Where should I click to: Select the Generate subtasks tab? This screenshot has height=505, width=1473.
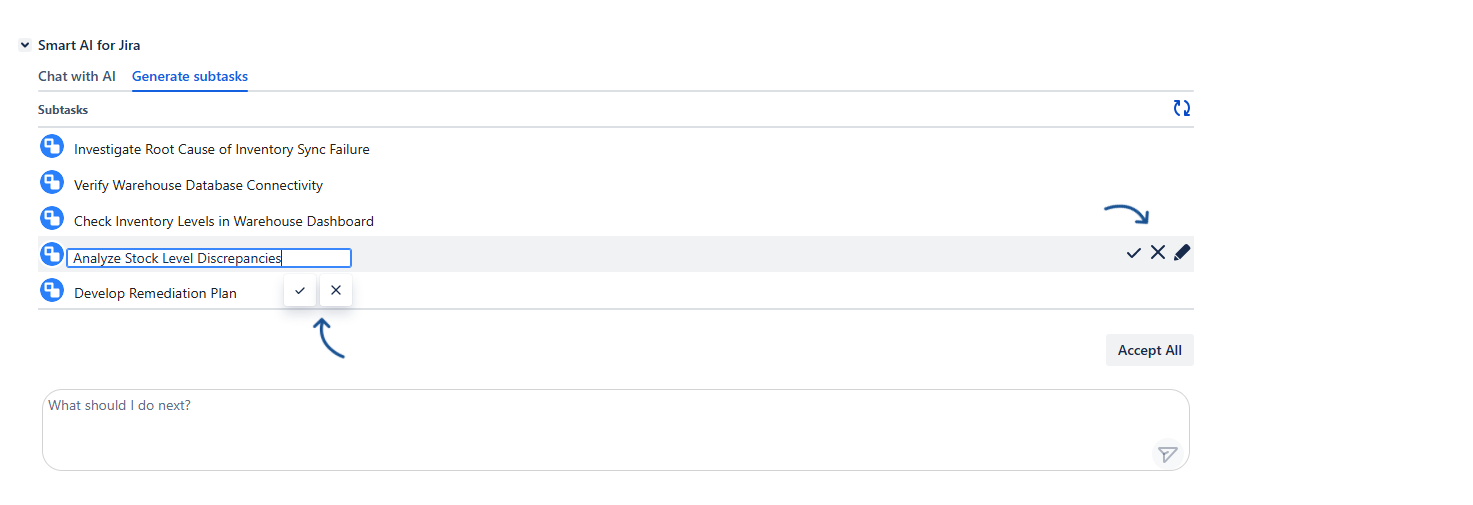click(x=190, y=76)
